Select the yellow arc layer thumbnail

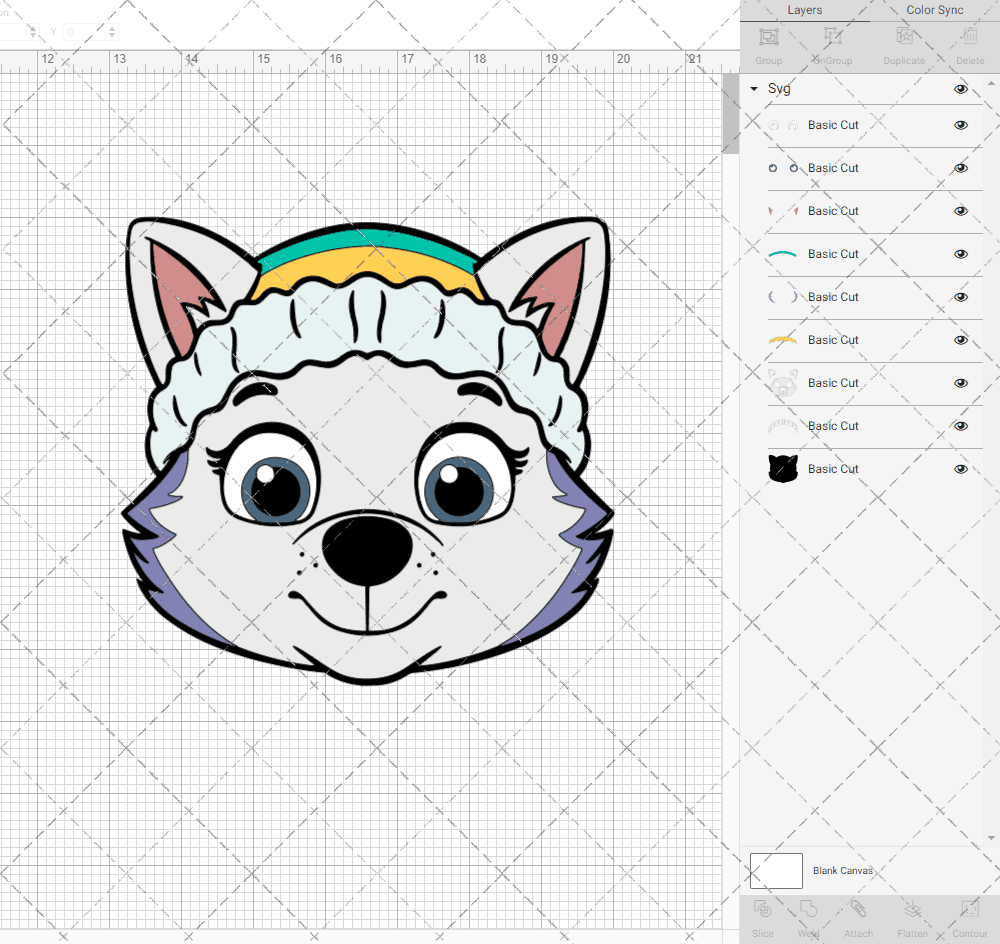tap(783, 340)
